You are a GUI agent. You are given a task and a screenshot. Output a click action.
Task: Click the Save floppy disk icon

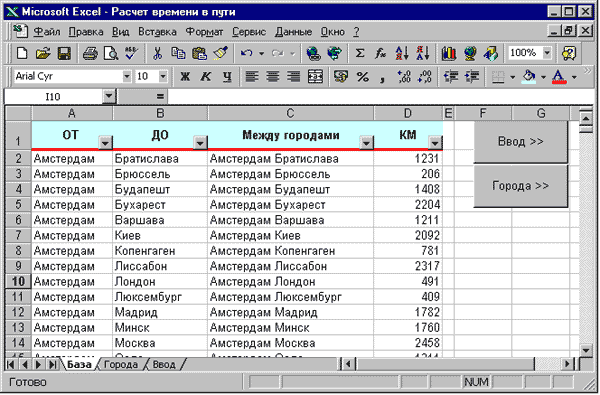64,54
